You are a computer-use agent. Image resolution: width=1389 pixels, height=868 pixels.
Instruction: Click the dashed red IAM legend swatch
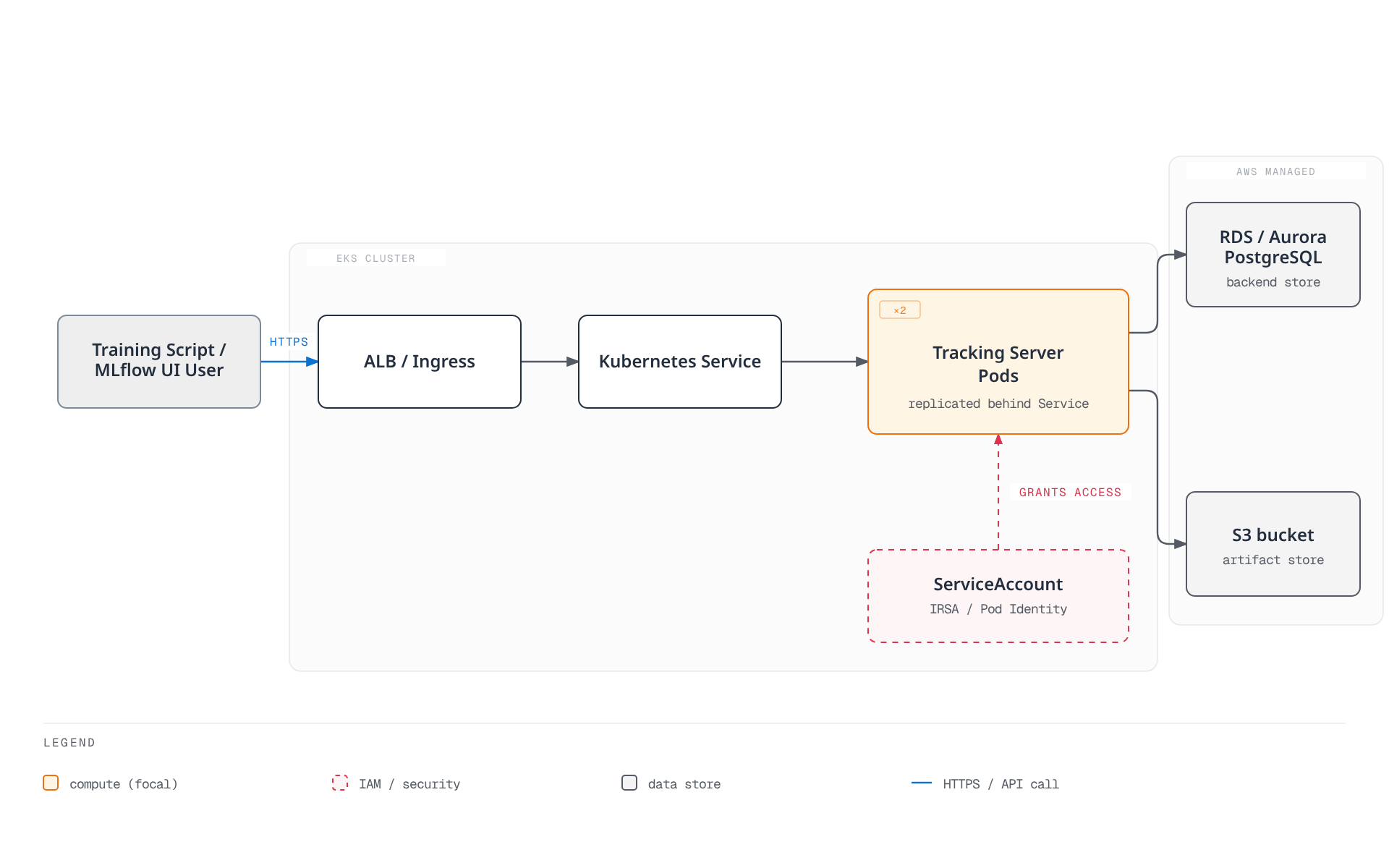pyautogui.click(x=340, y=783)
